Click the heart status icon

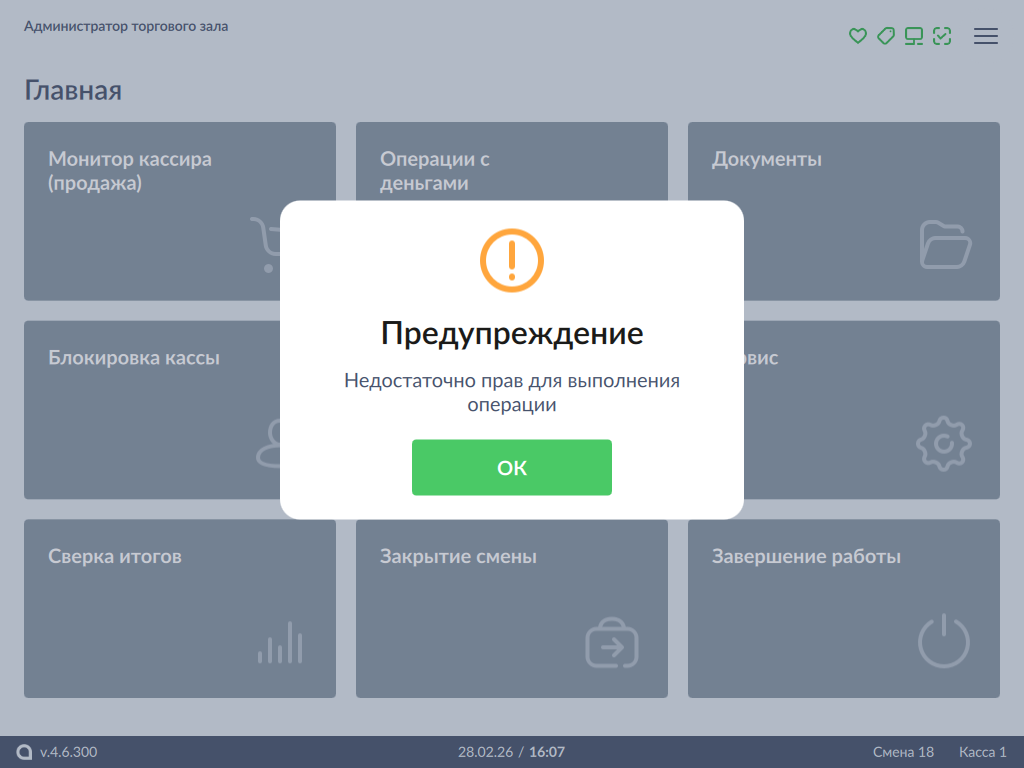pos(857,36)
